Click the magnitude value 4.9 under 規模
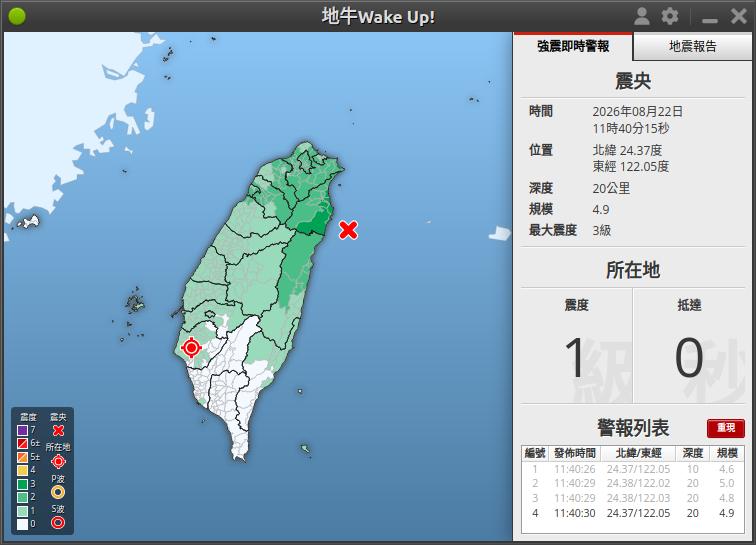The image size is (756, 545). click(x=601, y=210)
